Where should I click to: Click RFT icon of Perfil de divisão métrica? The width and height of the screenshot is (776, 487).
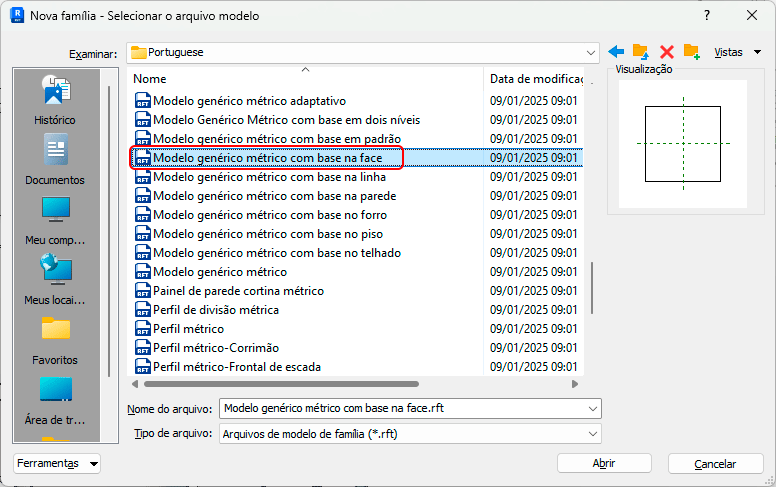[143, 310]
